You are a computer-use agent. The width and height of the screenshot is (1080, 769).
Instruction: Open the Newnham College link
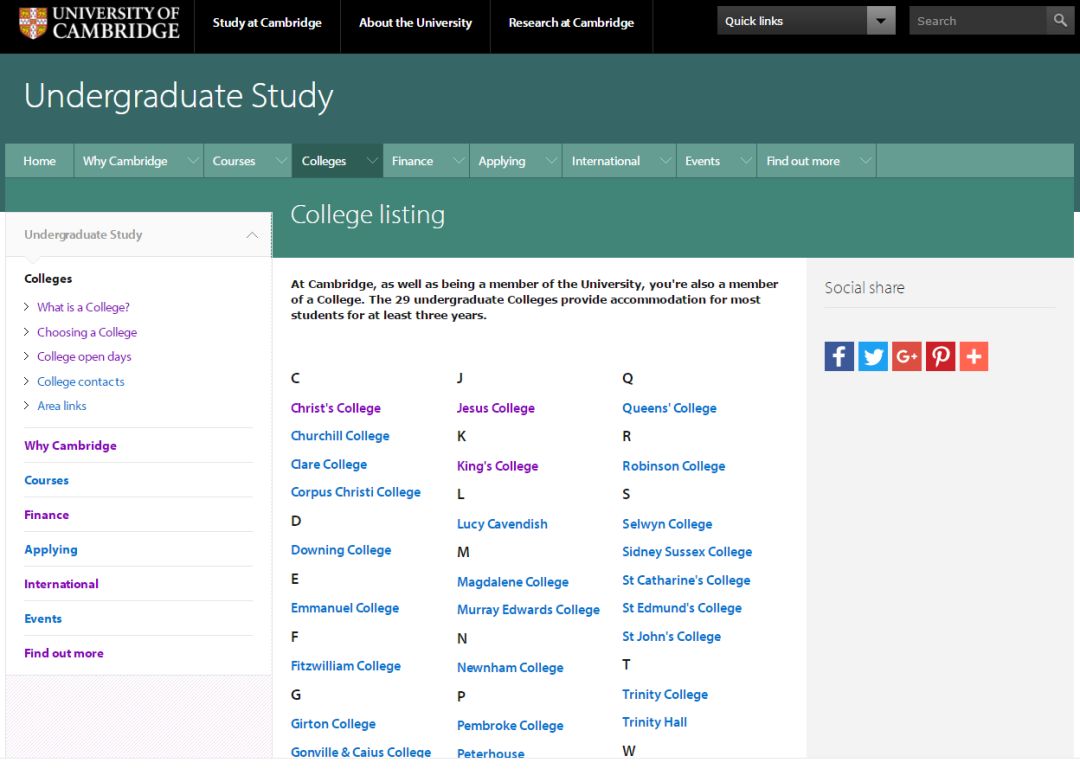(510, 668)
